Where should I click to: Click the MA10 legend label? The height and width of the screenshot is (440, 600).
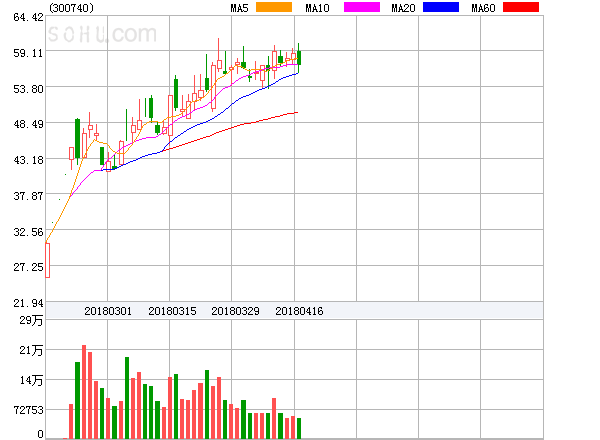coord(317,8)
